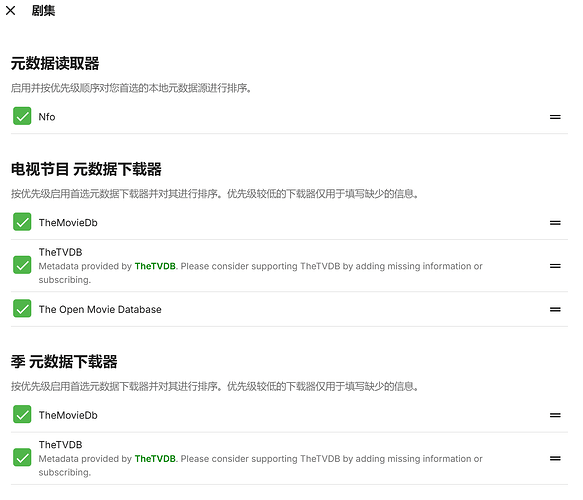Viewport: 583px width, 500px height.
Task: Select the Nfo label text
Action: [47, 117]
